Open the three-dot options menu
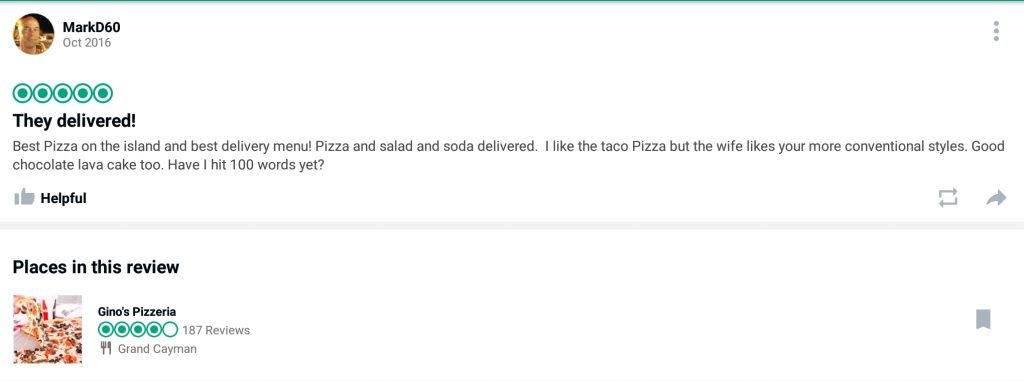 pos(995,31)
